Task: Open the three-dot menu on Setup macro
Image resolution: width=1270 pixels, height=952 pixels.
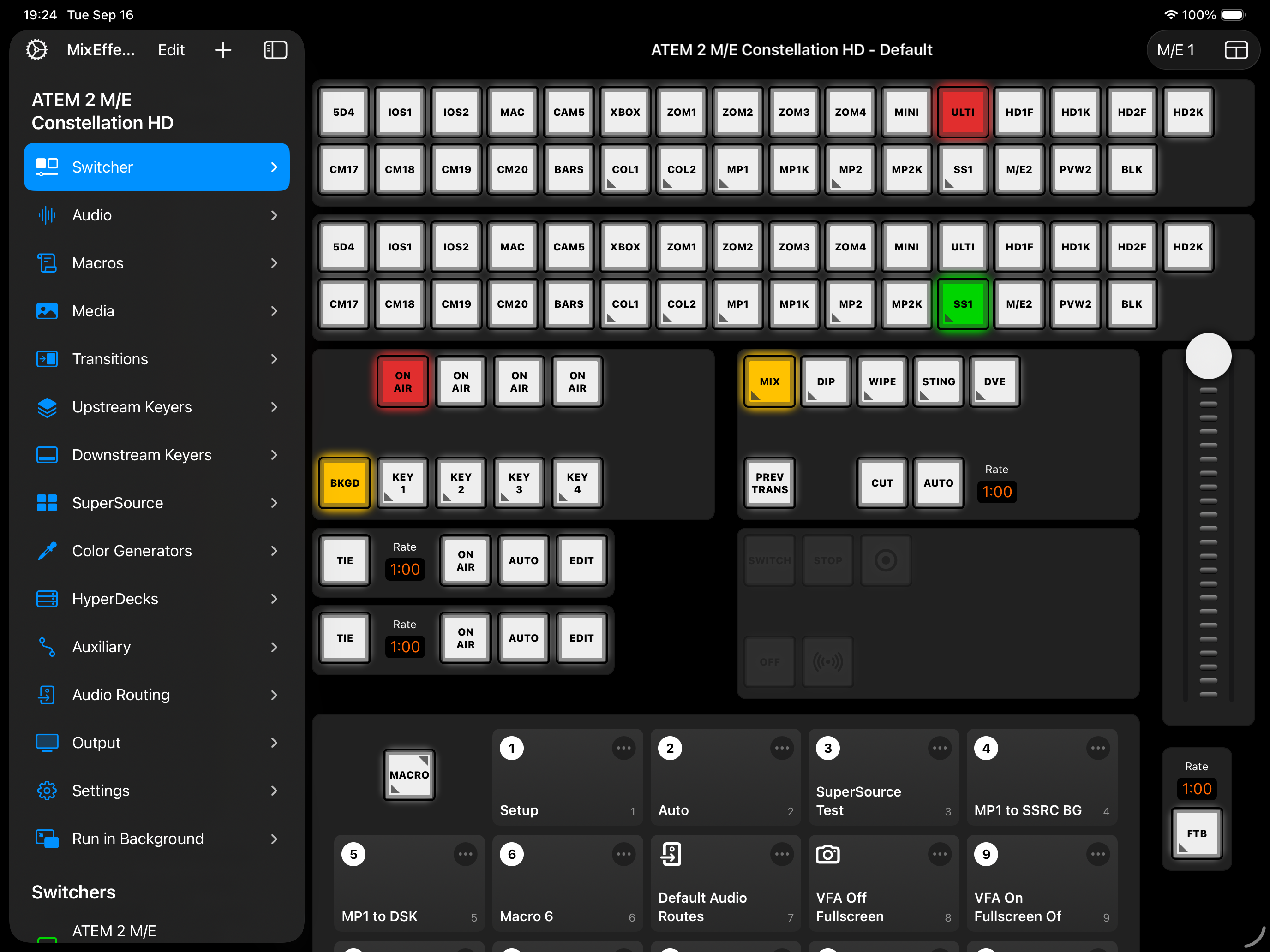Action: click(x=623, y=748)
